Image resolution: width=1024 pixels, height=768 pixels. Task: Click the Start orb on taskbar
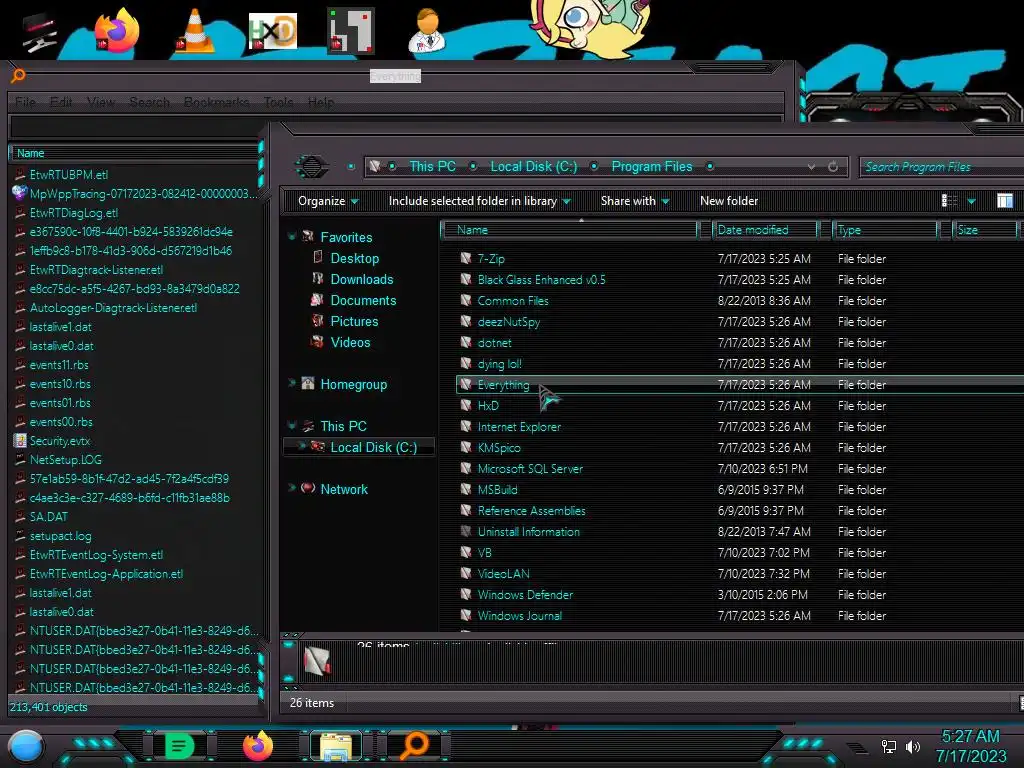pyautogui.click(x=26, y=746)
